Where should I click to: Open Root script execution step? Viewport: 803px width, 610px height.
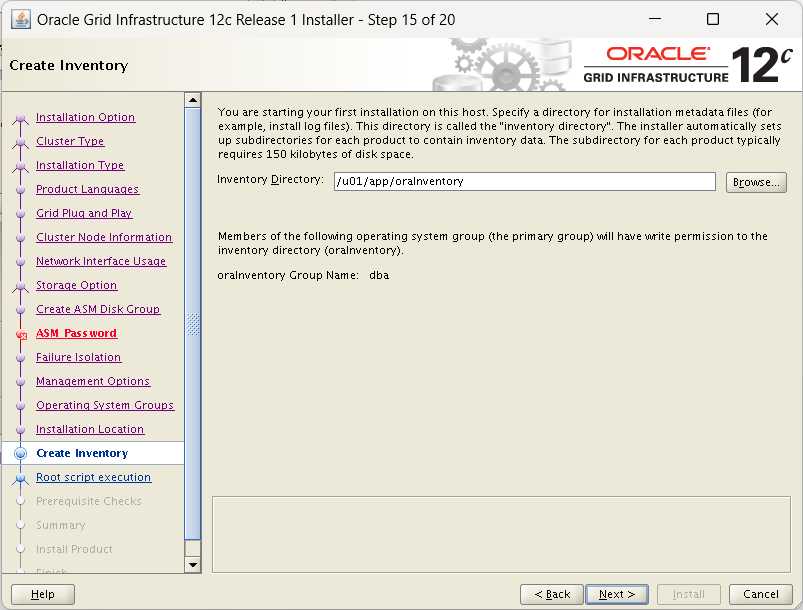[x=94, y=477]
